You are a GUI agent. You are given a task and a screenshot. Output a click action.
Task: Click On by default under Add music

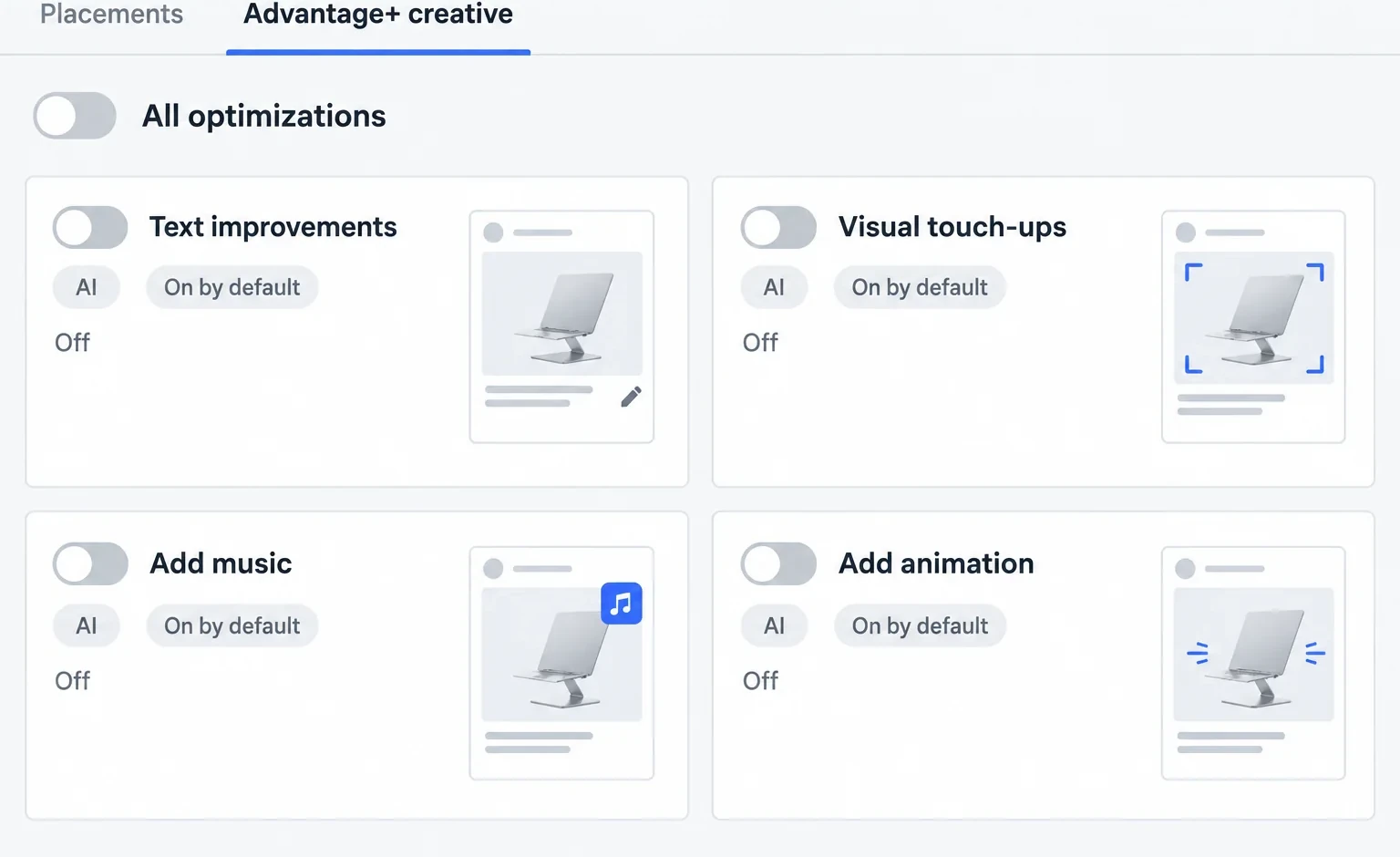tap(232, 625)
